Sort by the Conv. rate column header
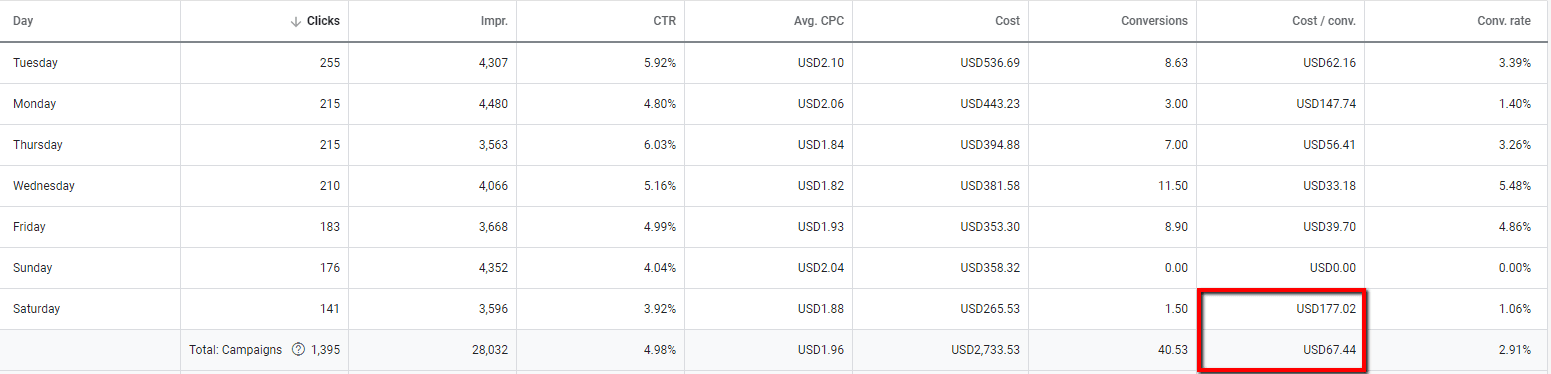Screen dimensions: 1551x374 coord(1504,21)
